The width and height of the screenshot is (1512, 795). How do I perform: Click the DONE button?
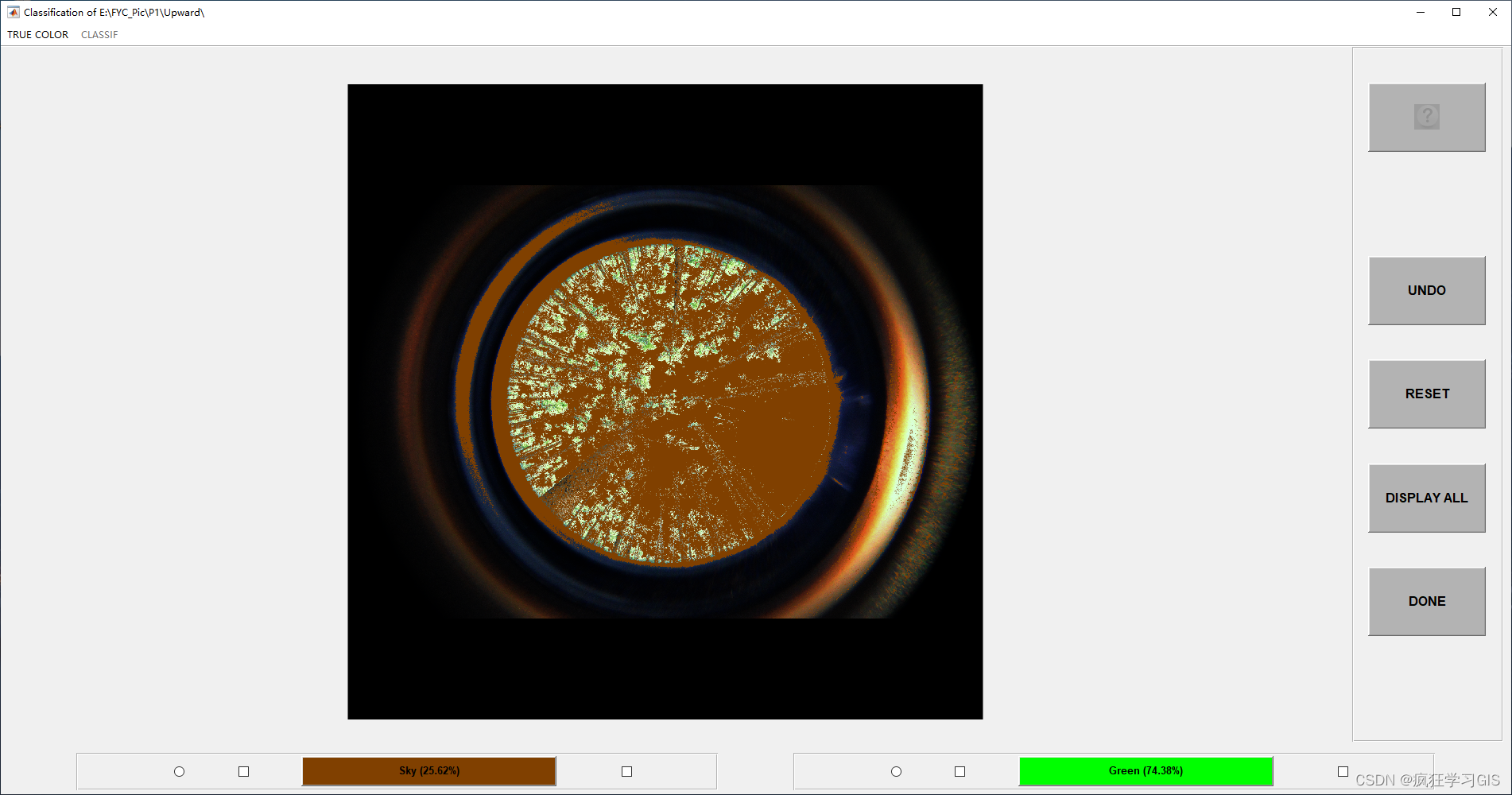tap(1426, 601)
